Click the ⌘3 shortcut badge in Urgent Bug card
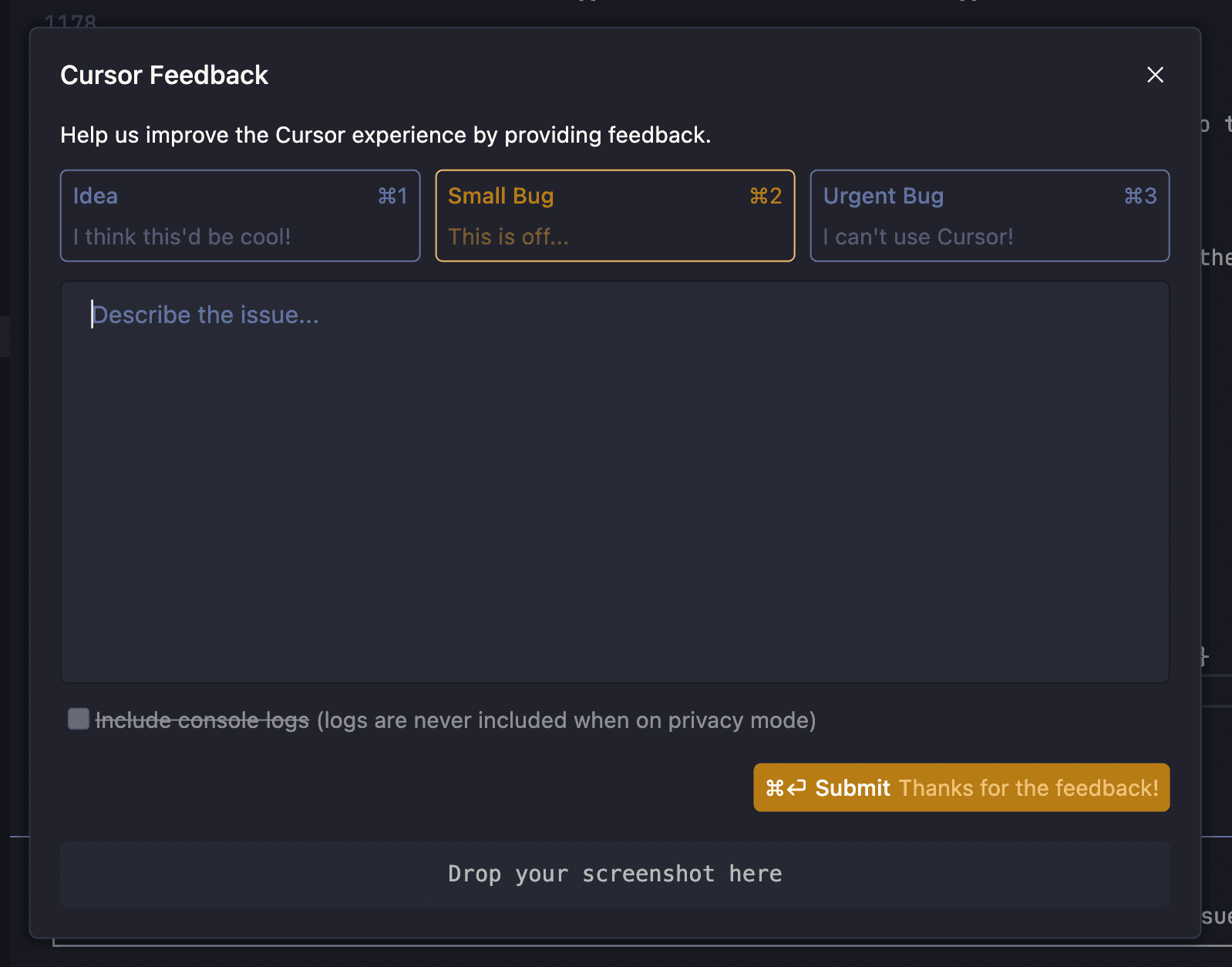This screenshot has height=967, width=1232. (x=1140, y=196)
